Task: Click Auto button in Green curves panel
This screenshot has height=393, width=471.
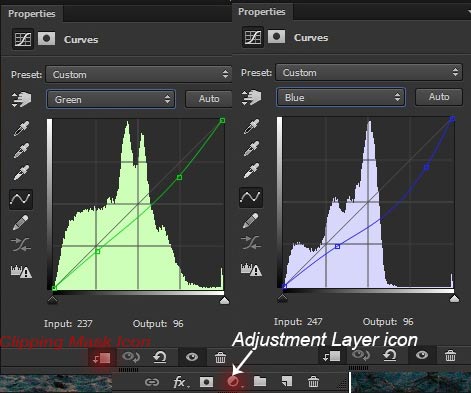Action: coord(209,99)
